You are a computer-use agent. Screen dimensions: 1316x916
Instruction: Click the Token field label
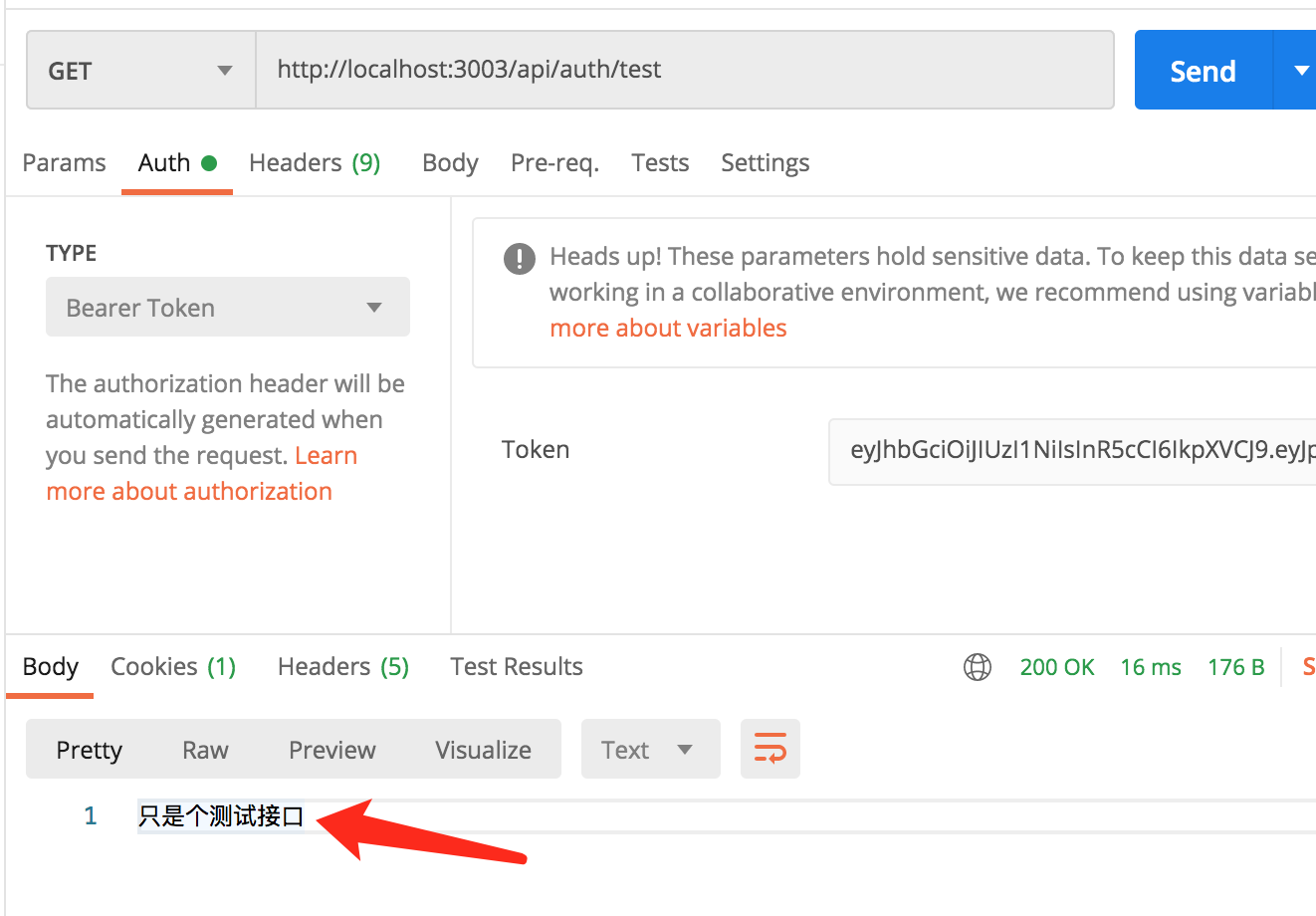(536, 450)
